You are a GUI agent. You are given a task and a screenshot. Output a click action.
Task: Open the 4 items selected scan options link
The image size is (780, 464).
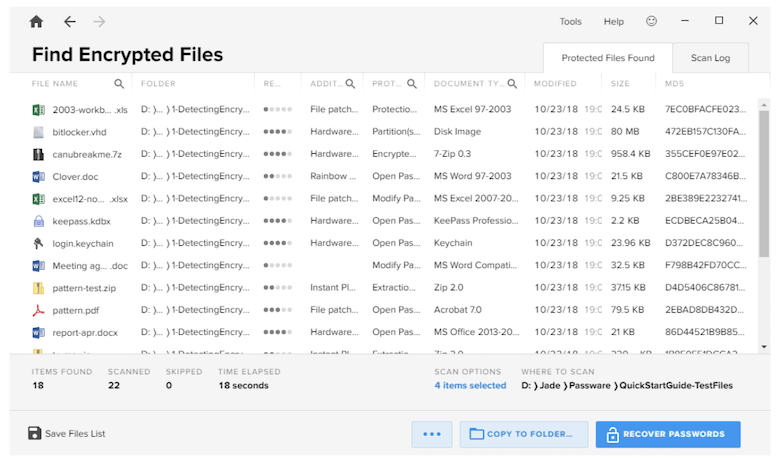coord(470,385)
